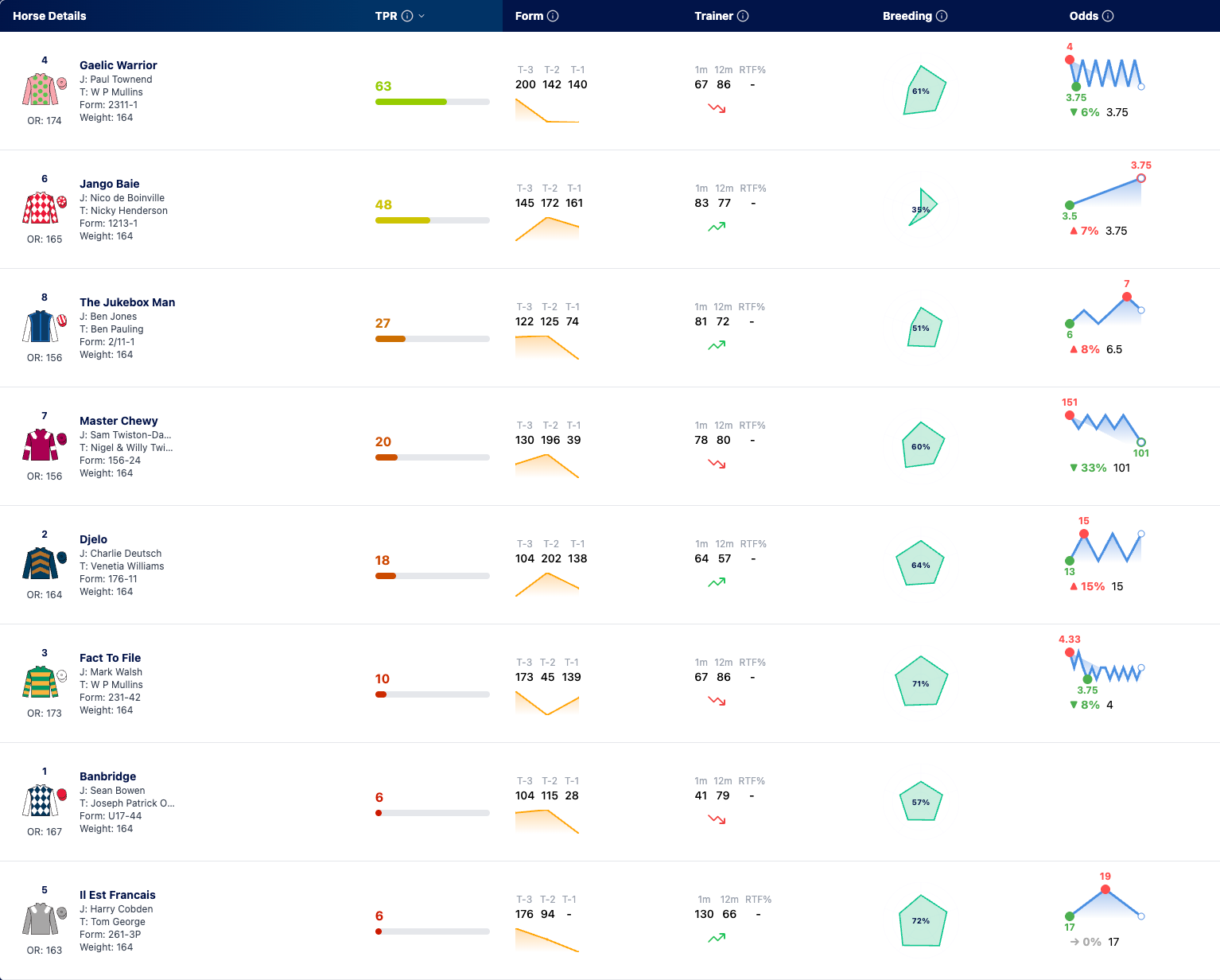Click Master Chewy's odds movement chart
This screenshot has height=980, width=1220.
[x=1105, y=430]
